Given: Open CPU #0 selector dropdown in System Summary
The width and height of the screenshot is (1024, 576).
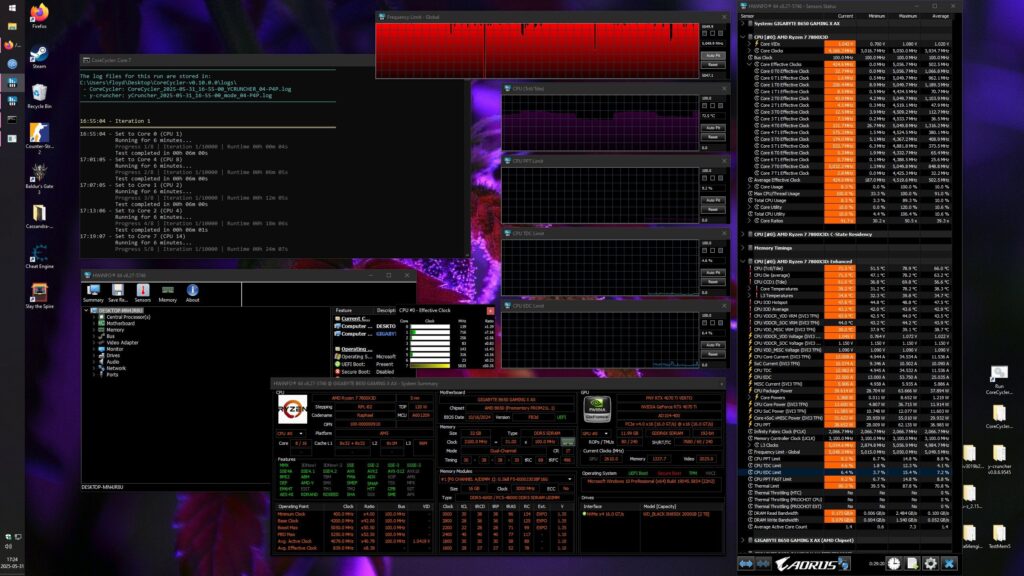Looking at the screenshot, I should (x=291, y=434).
